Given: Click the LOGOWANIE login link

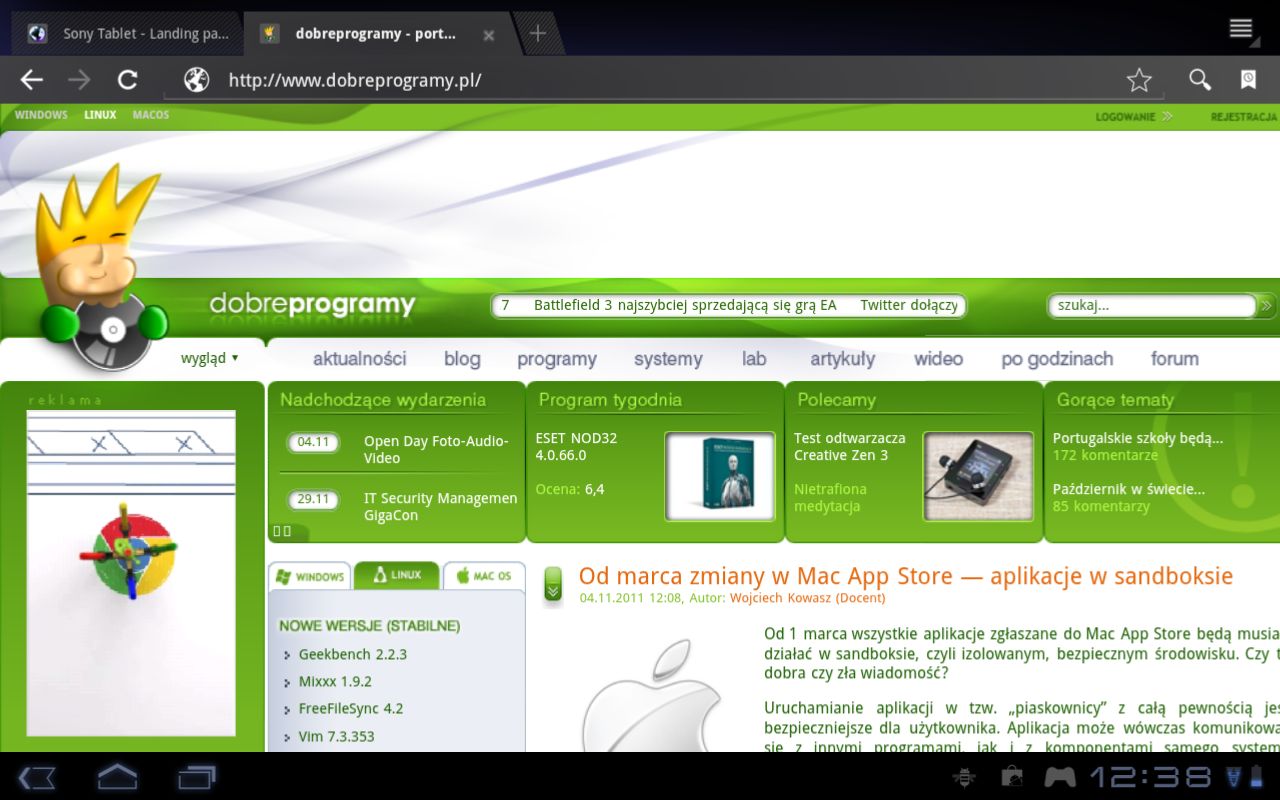Looking at the screenshot, I should click(1133, 117).
